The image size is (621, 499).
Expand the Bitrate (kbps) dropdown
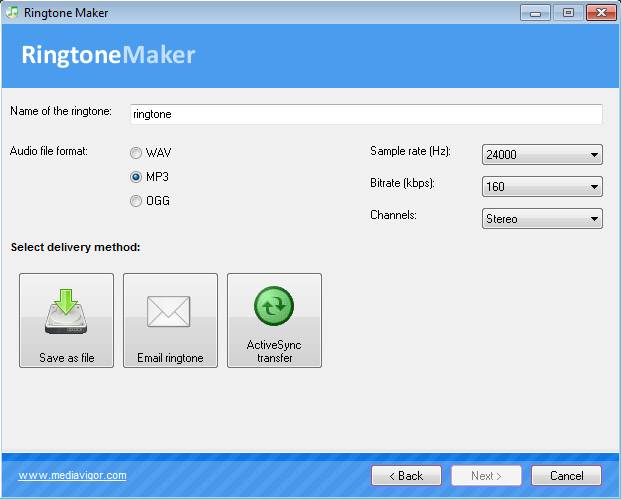tap(541, 187)
